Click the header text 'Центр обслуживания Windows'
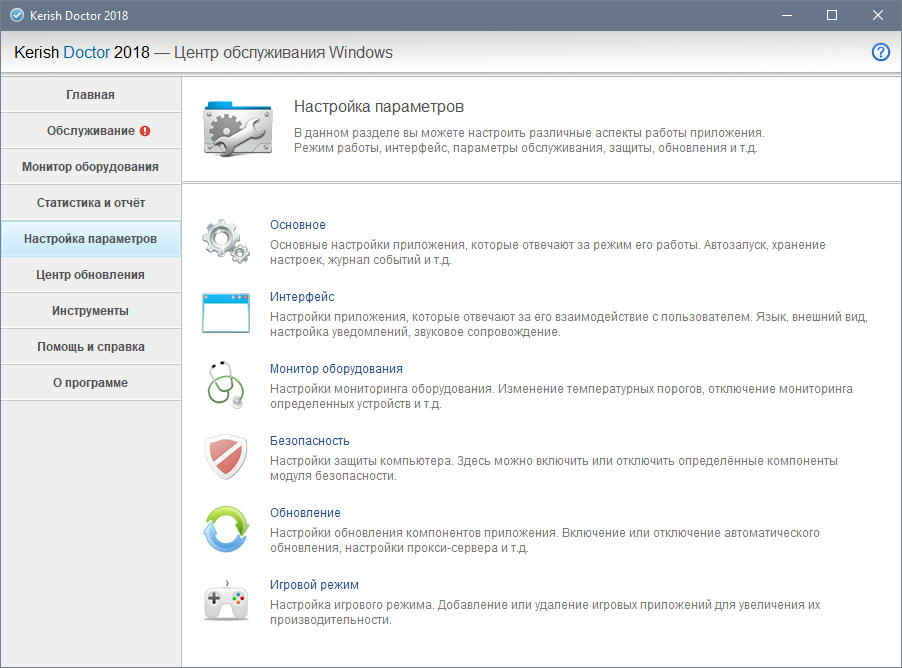Image resolution: width=902 pixels, height=668 pixels. pyautogui.click(x=284, y=53)
